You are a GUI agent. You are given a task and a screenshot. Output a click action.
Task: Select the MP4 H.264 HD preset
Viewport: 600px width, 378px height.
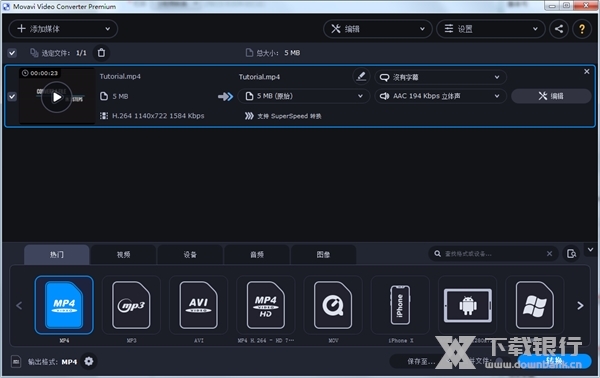[266, 305]
